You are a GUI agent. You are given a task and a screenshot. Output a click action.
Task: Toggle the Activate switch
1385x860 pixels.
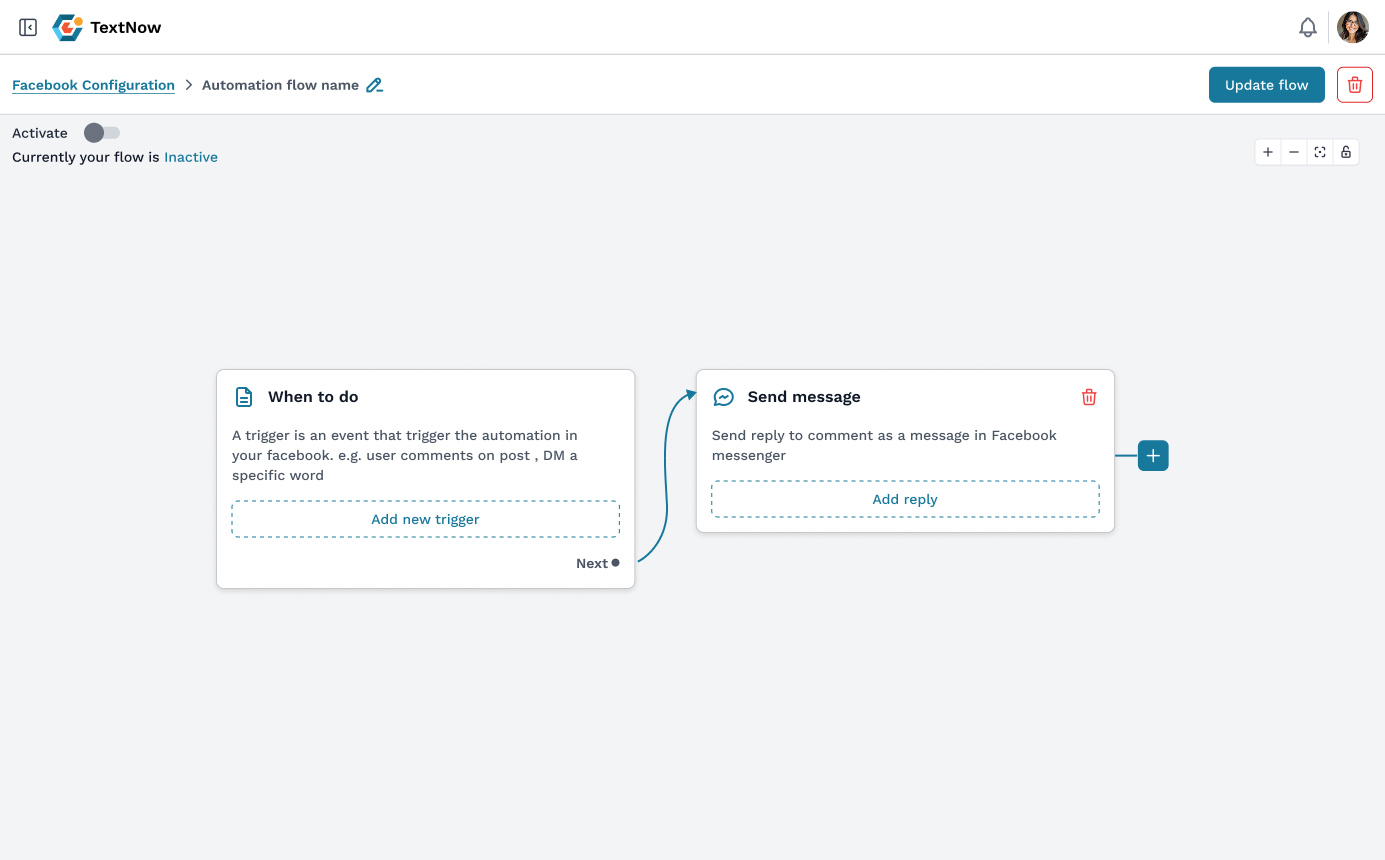click(102, 133)
